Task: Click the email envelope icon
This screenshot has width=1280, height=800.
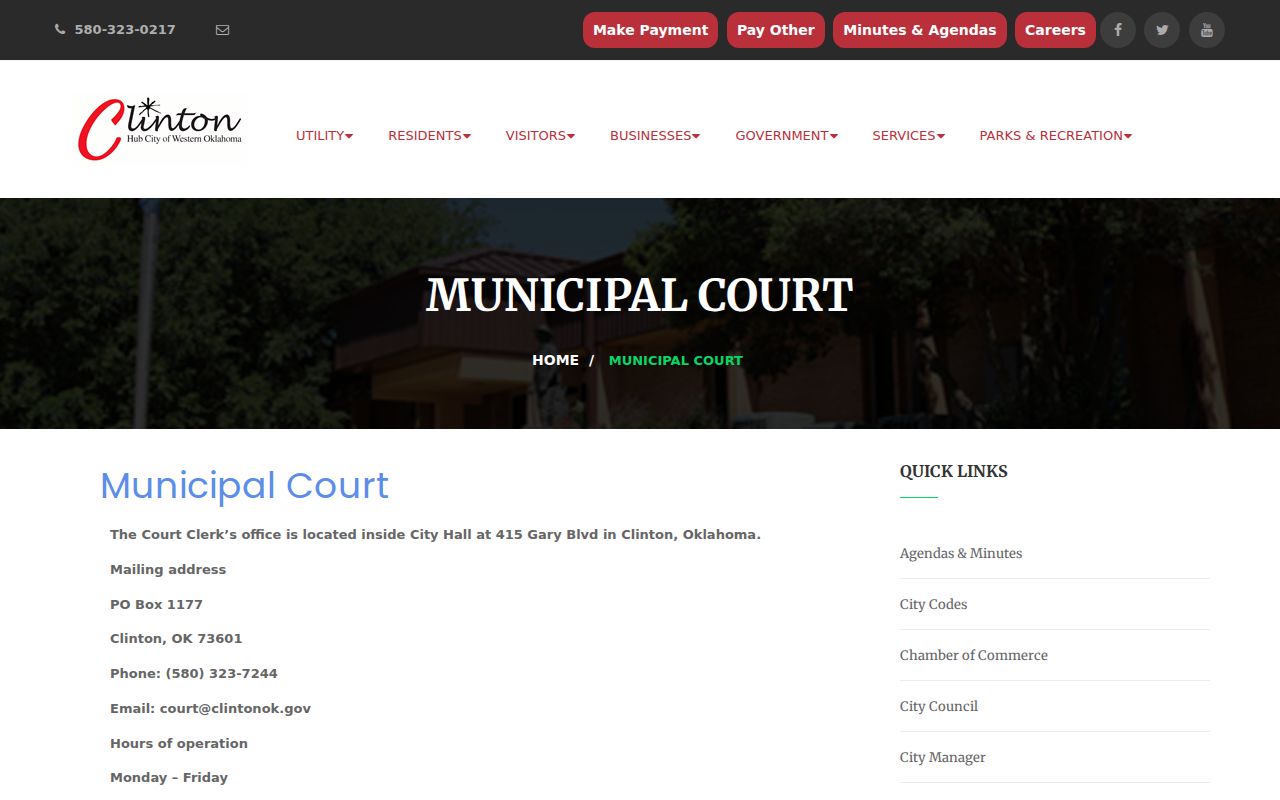Action: [222, 30]
